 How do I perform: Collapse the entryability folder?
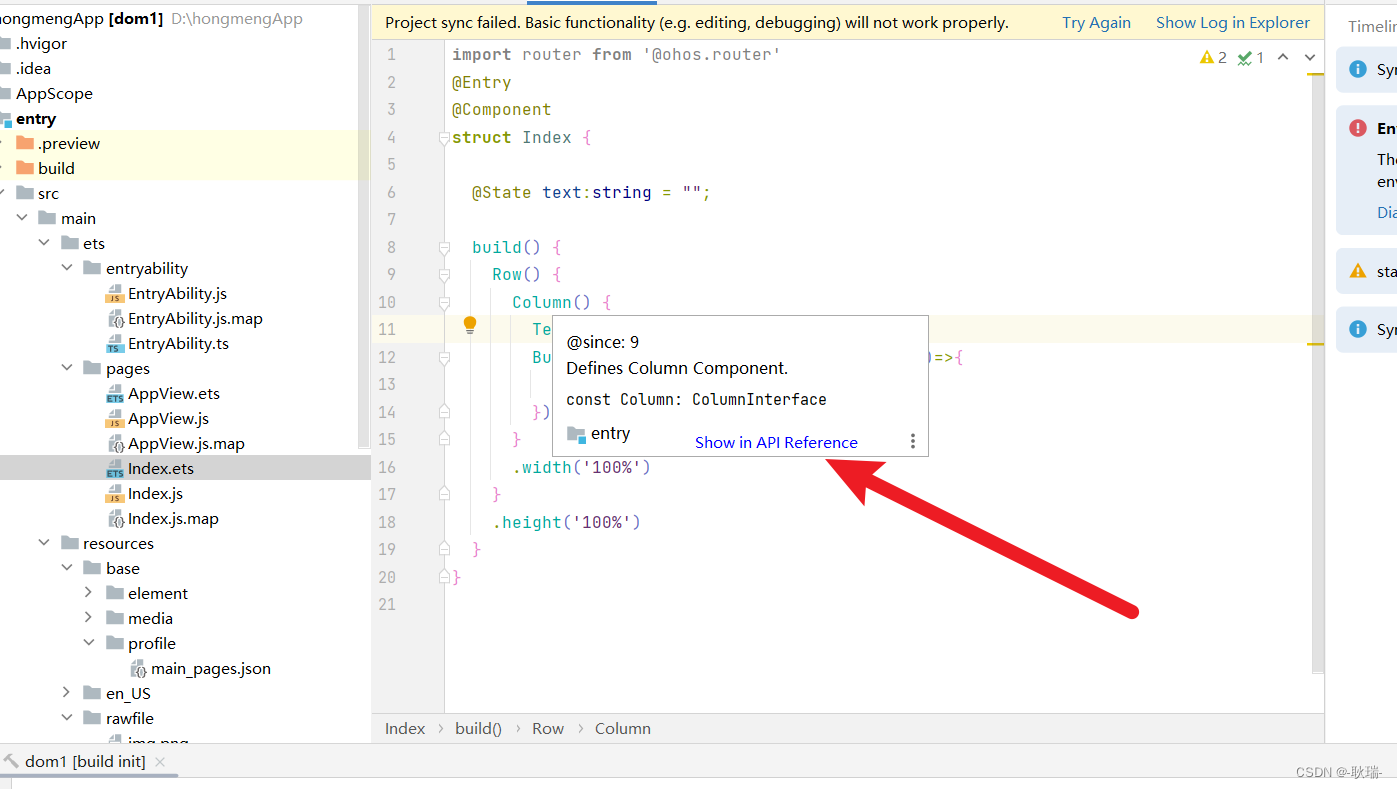(66, 268)
